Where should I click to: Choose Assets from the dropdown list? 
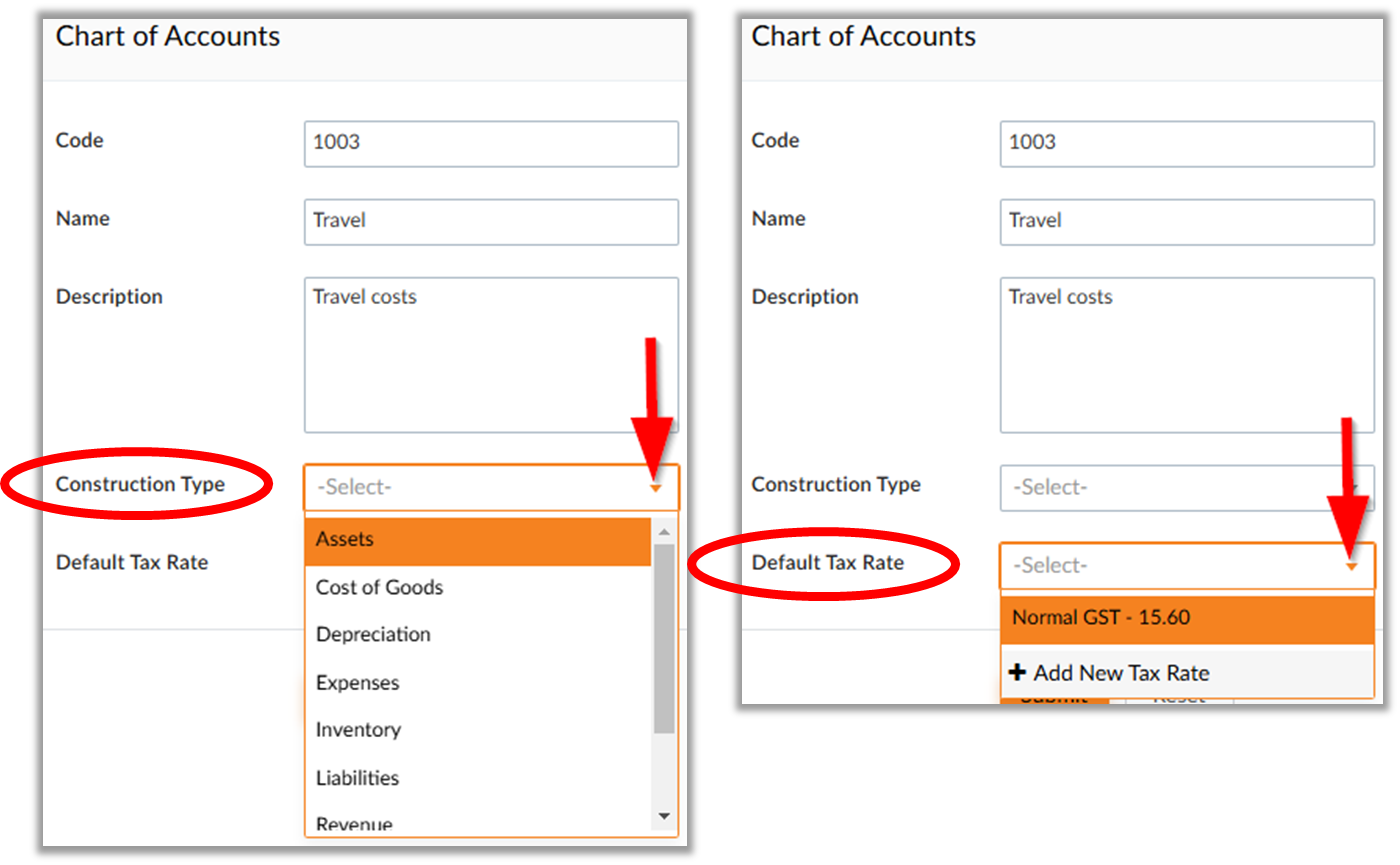pos(478,540)
